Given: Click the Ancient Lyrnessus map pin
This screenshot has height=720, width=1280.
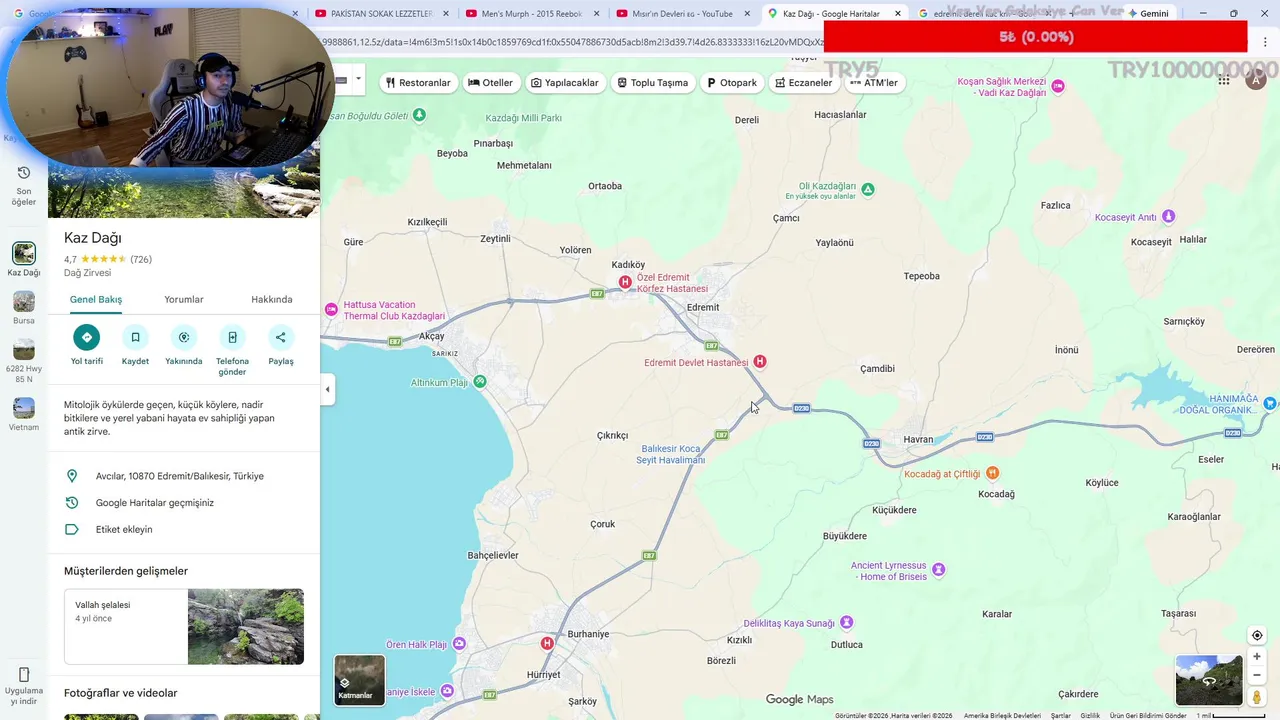Looking at the screenshot, I should point(938,570).
